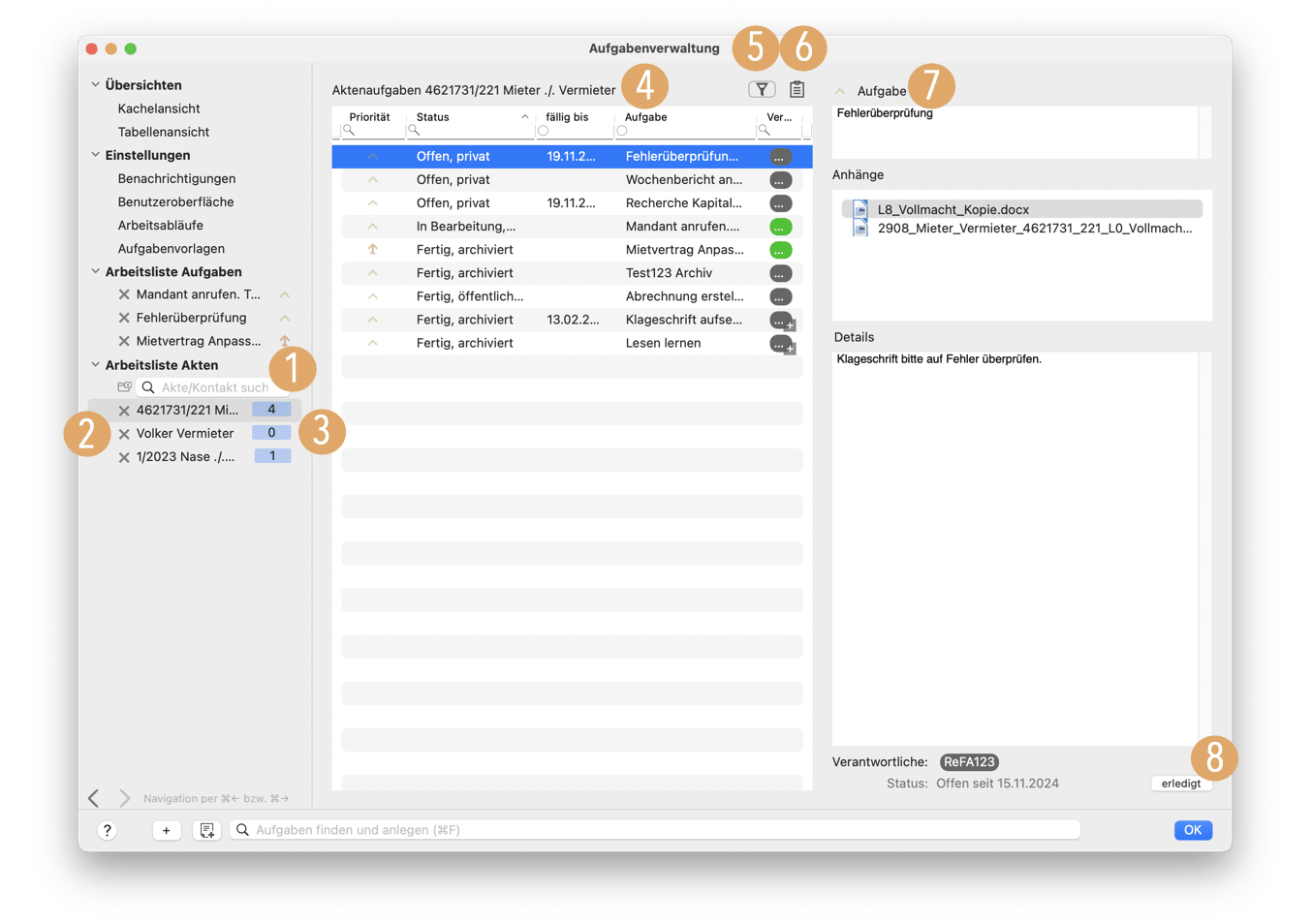Sort by the Ver... column header
Screen dimensions: 1312x924
point(779,117)
